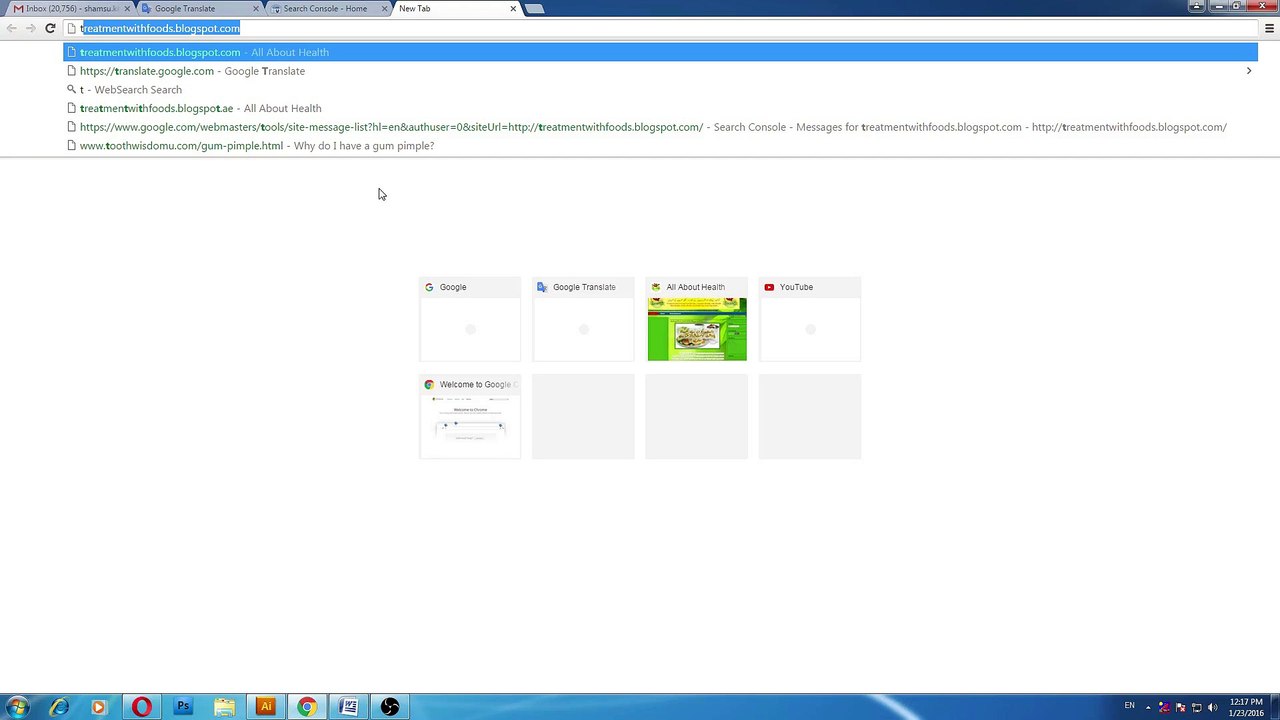Open OBS Studio from the taskbar
This screenshot has width=1280, height=720.
390,707
